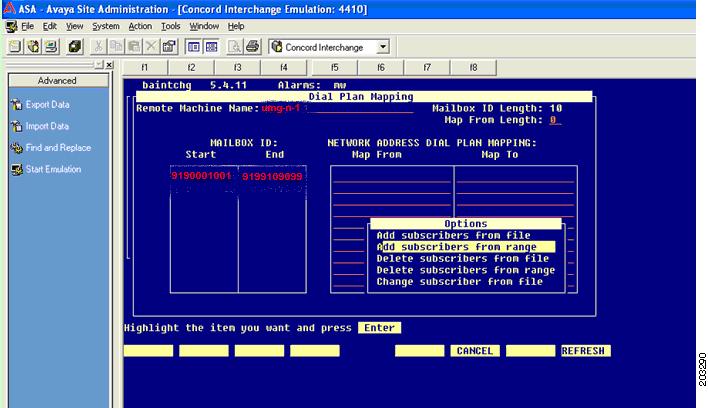The height and width of the screenshot is (408, 708).
Task: Click the Start Emulation icon
Action: click(16, 169)
